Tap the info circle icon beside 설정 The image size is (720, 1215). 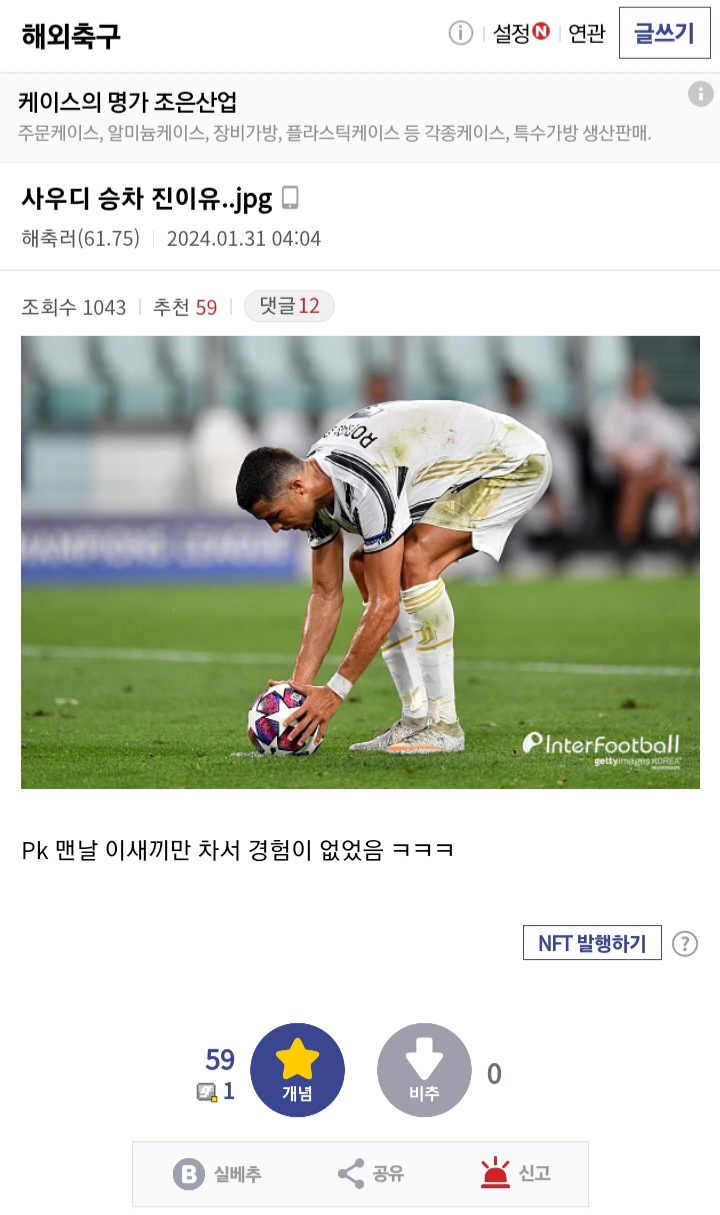pos(460,33)
